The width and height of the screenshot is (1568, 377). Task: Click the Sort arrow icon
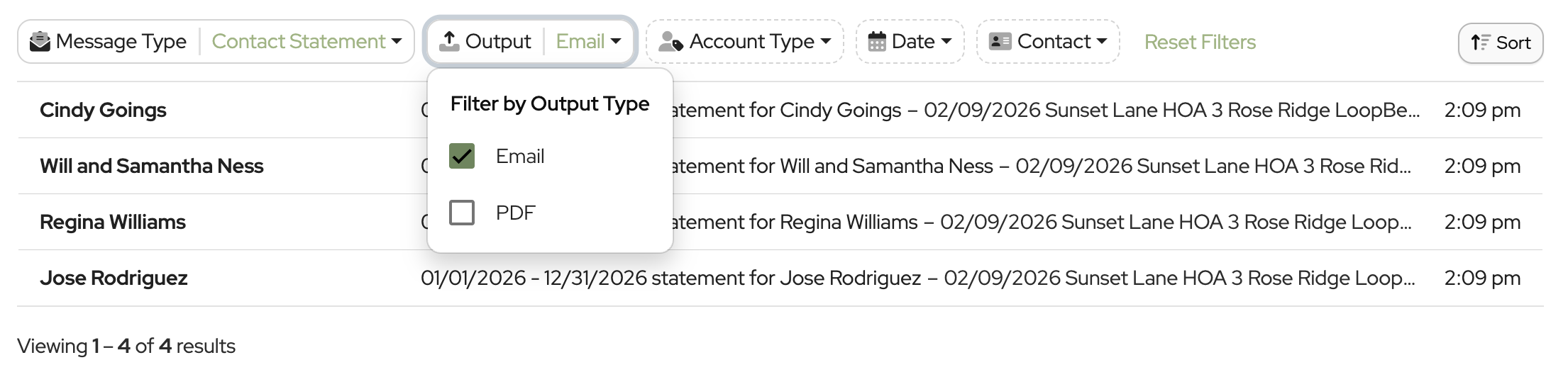click(x=1481, y=43)
